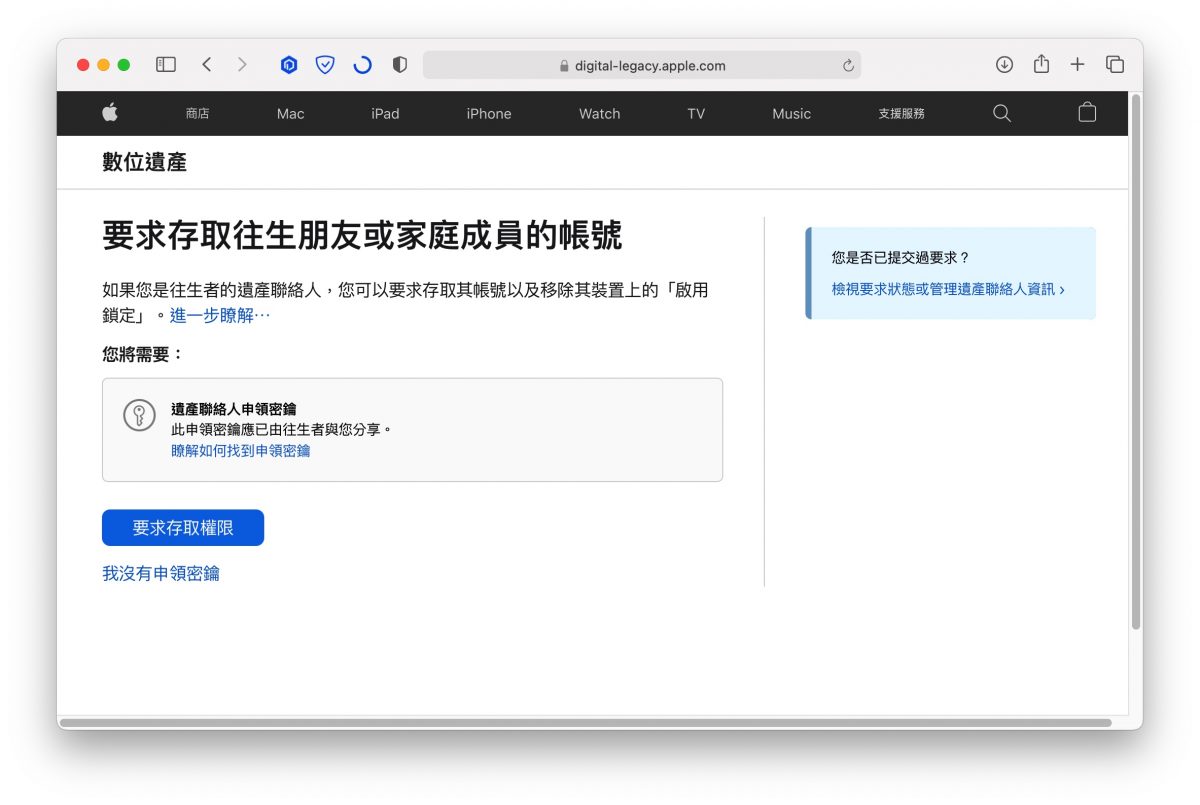1200x805 pixels.
Task: Open the Watch navigation item
Action: 600,114
